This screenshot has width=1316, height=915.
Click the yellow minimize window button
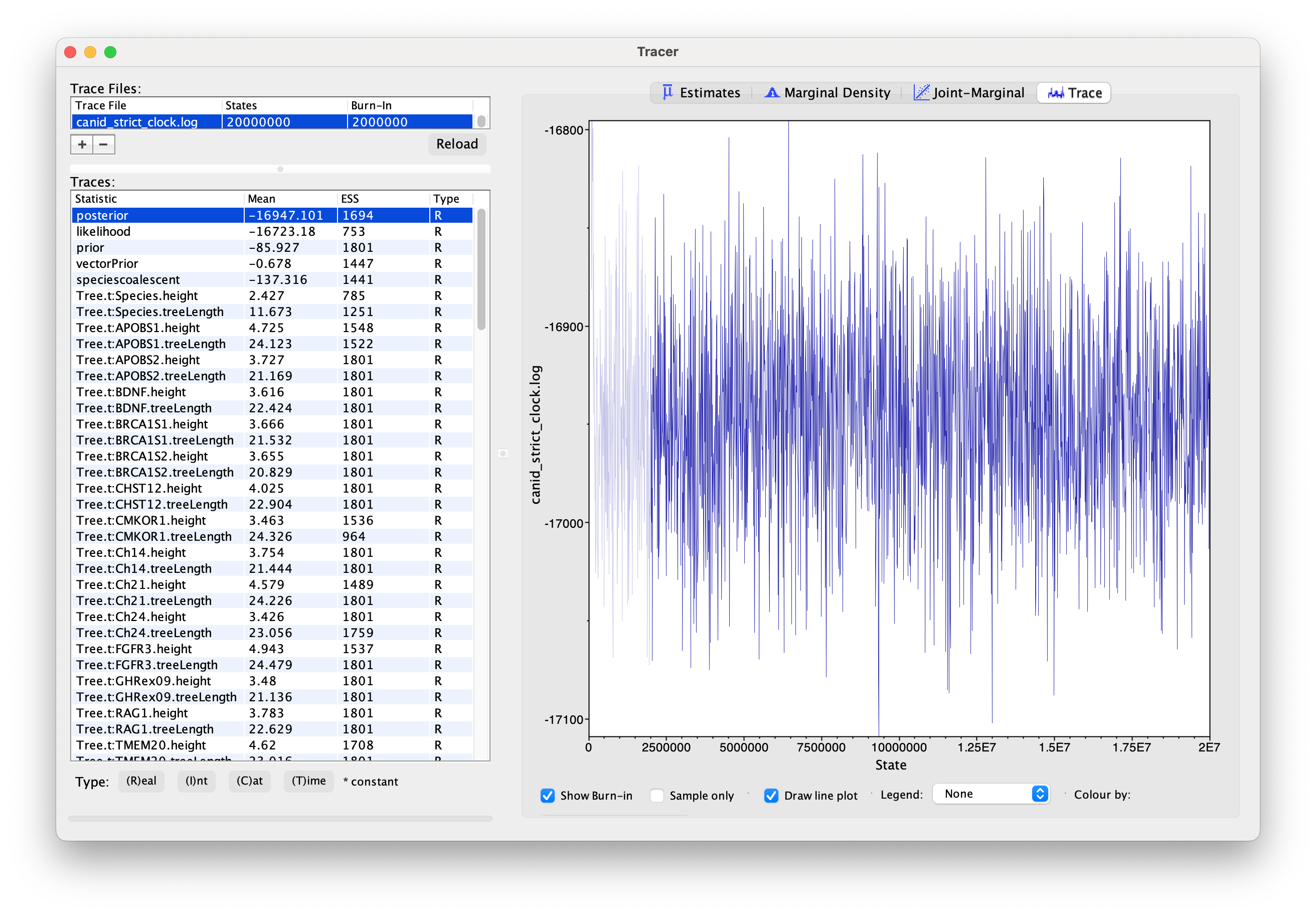pyautogui.click(x=91, y=52)
